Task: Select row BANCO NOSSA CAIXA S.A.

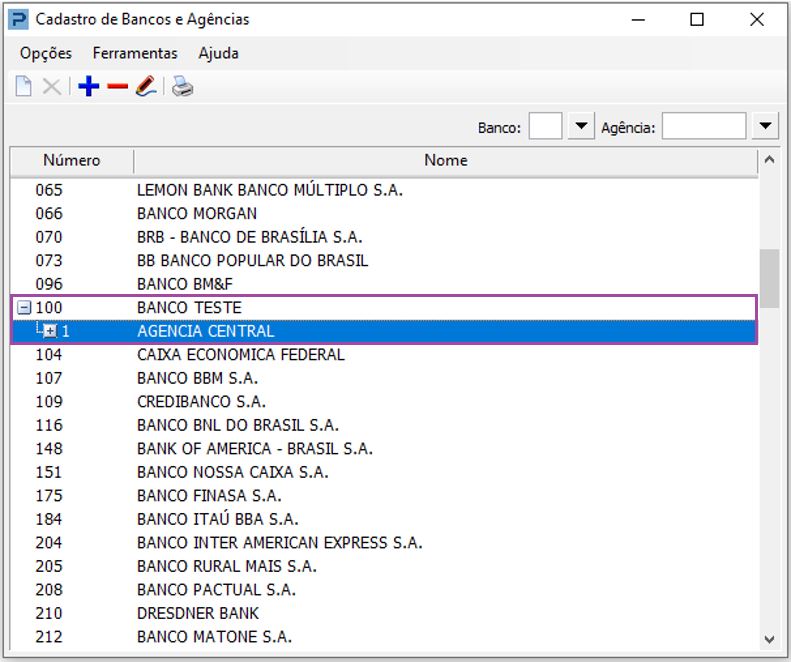Action: pyautogui.click(x=384, y=472)
